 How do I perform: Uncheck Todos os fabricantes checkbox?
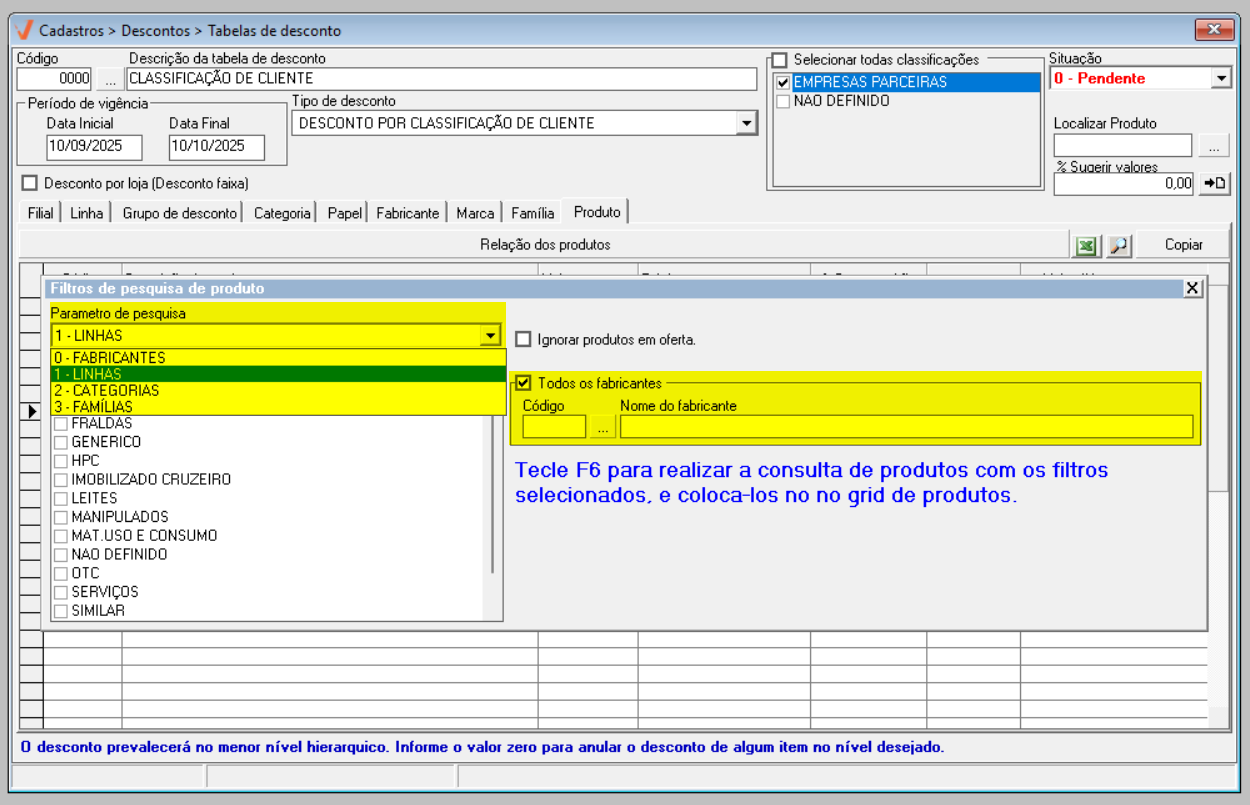point(524,383)
